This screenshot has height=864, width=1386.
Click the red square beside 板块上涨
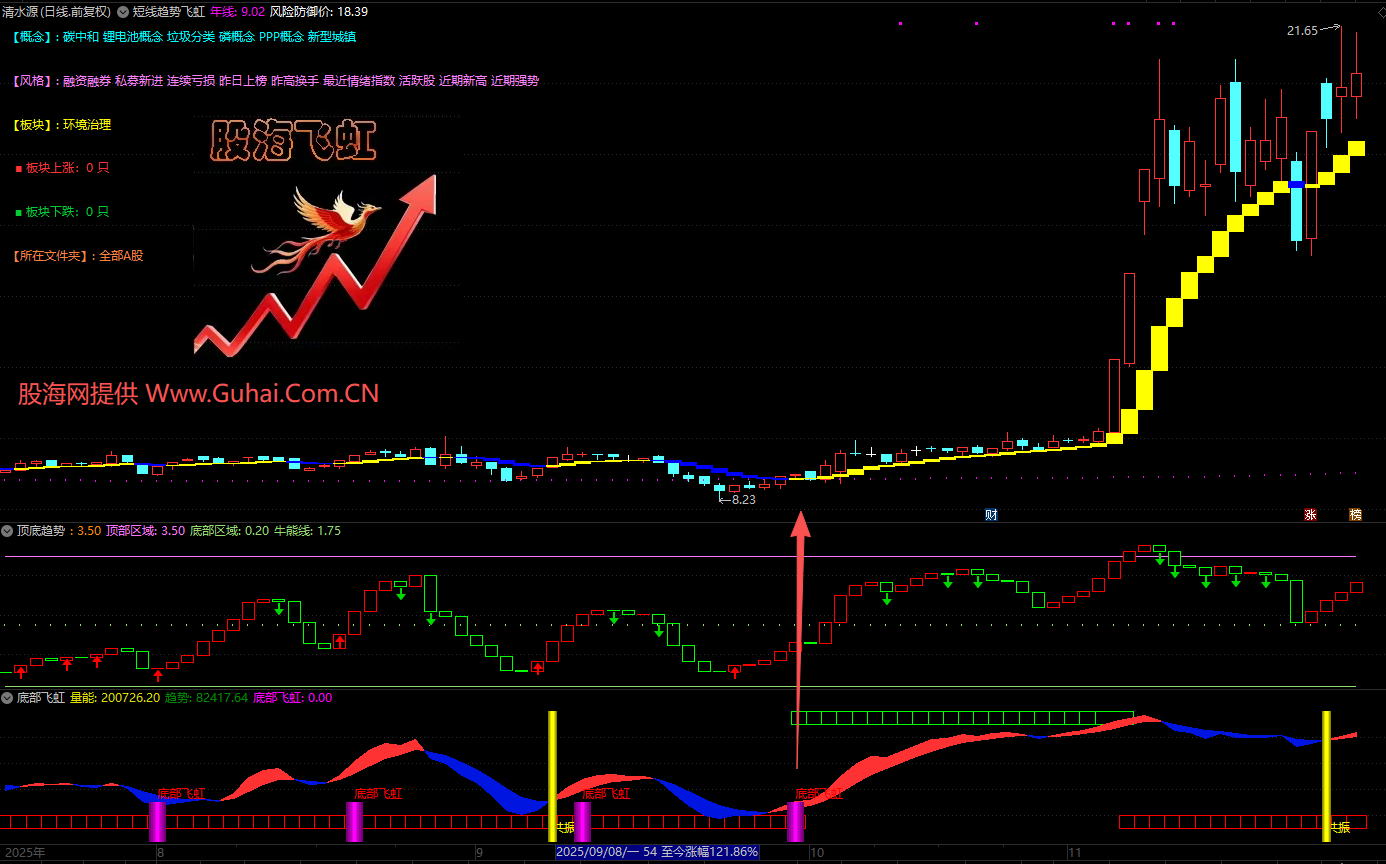pyautogui.click(x=18, y=169)
